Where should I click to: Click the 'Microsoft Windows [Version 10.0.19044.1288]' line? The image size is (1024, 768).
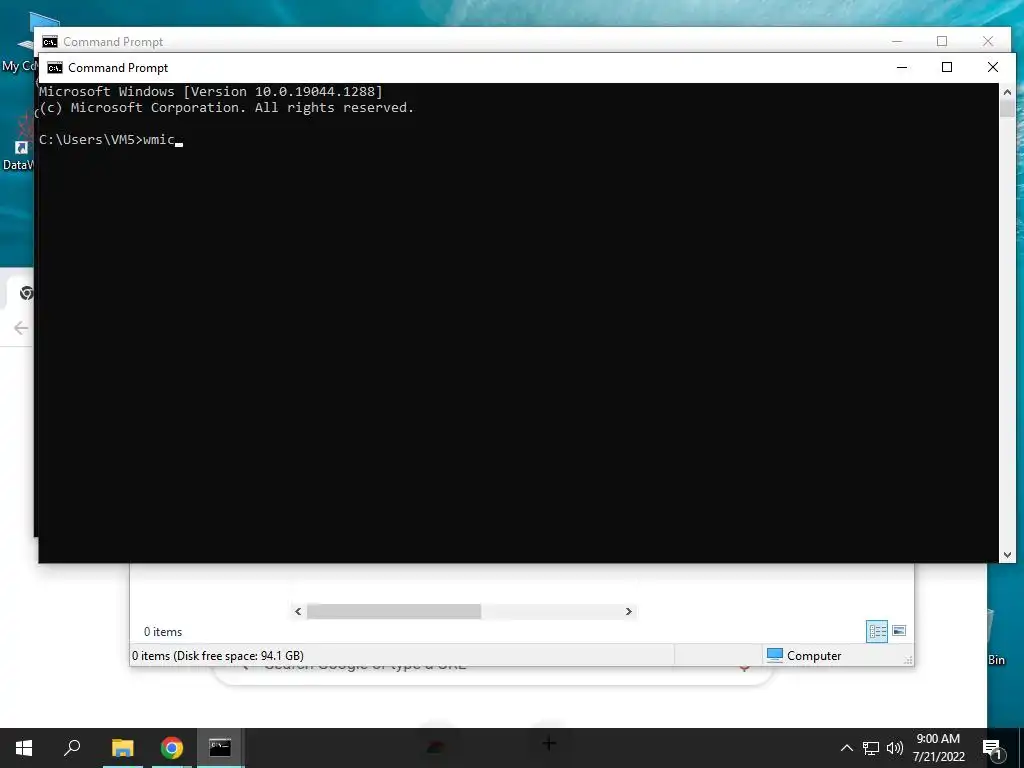pyautogui.click(x=211, y=91)
